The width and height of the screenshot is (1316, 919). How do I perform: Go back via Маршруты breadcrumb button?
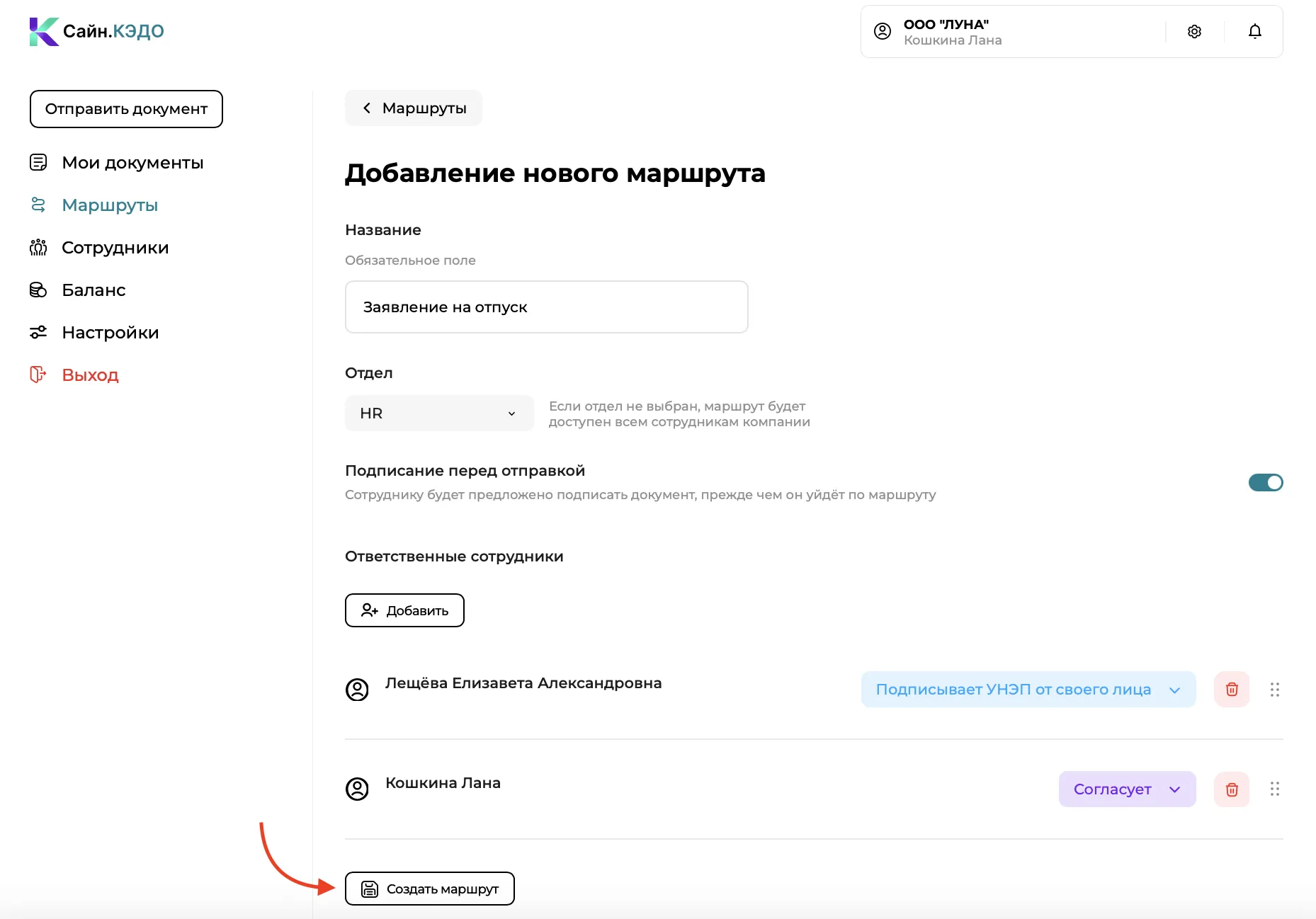pyautogui.click(x=414, y=108)
